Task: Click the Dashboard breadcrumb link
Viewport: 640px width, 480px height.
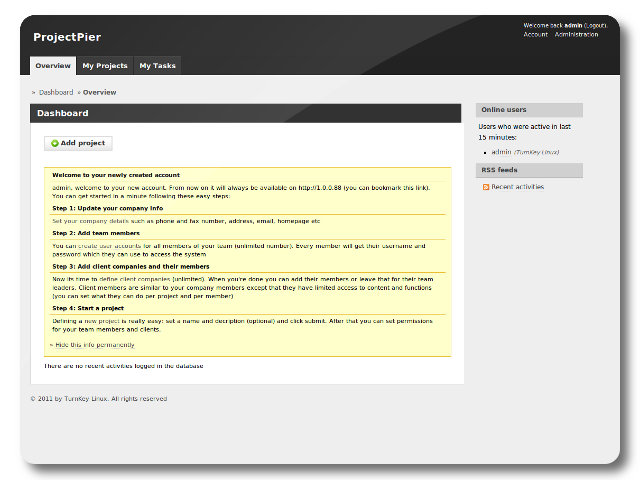Action: pos(56,92)
